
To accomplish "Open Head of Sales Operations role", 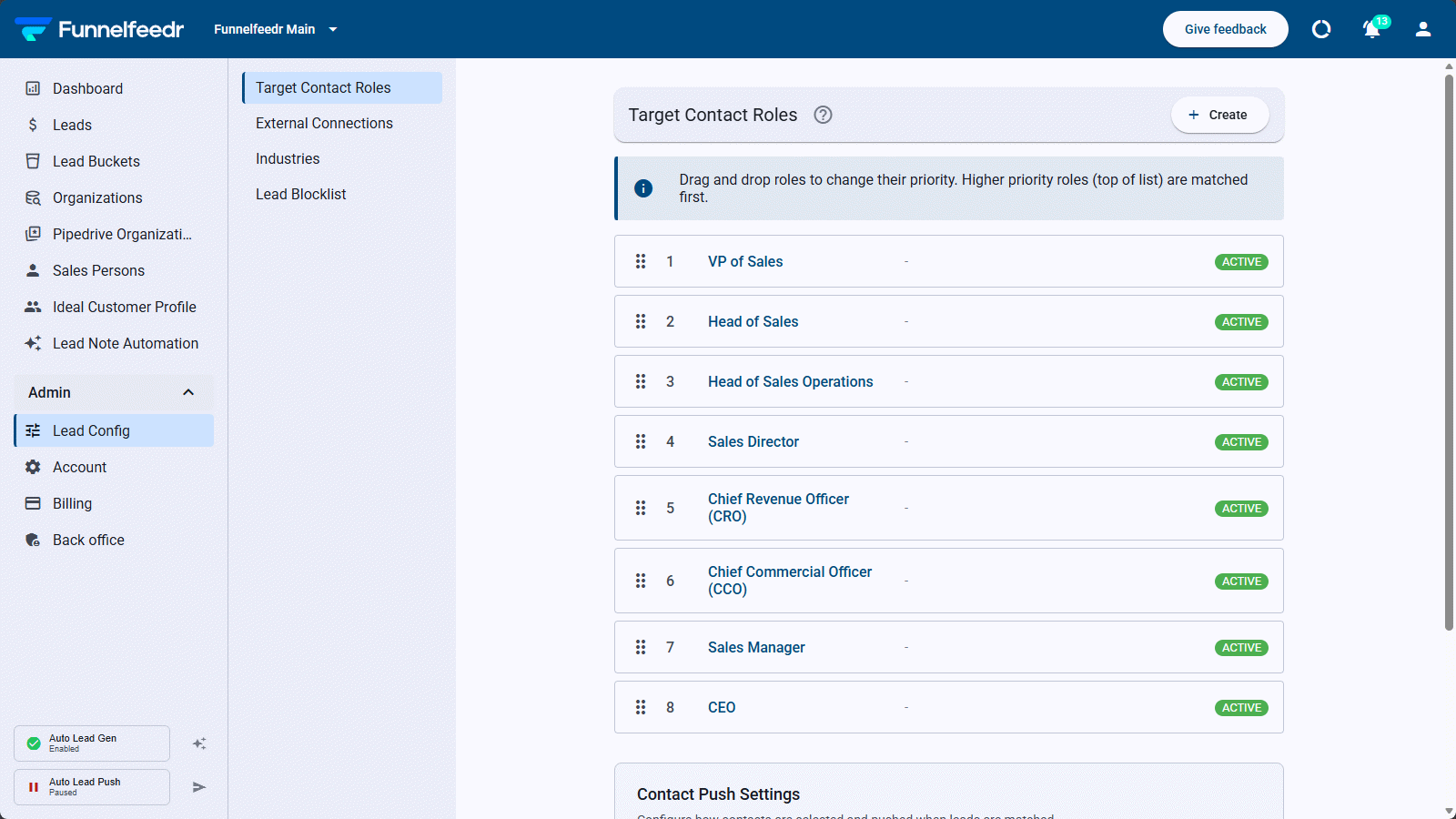I will point(790,381).
